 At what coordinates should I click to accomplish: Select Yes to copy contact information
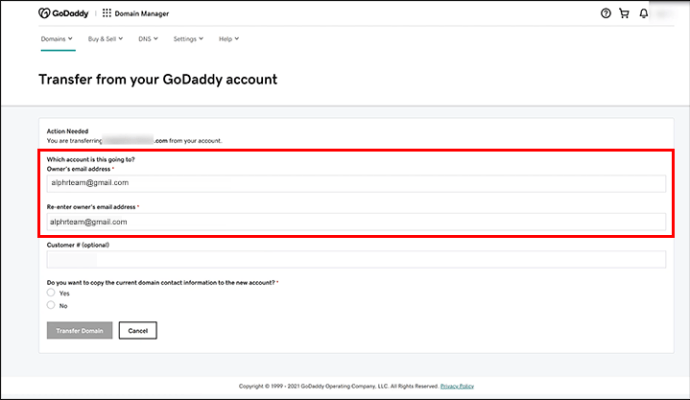tap(51, 293)
